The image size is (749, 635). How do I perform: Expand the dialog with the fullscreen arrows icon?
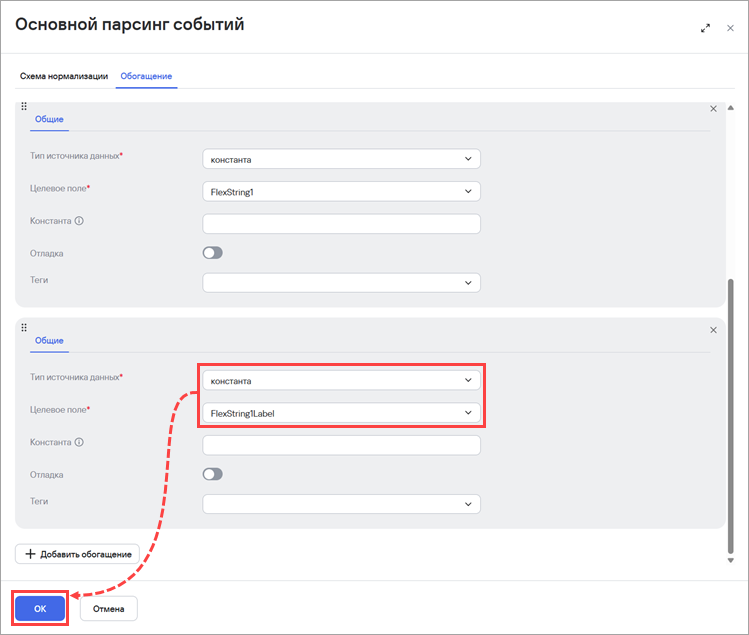coord(706,28)
